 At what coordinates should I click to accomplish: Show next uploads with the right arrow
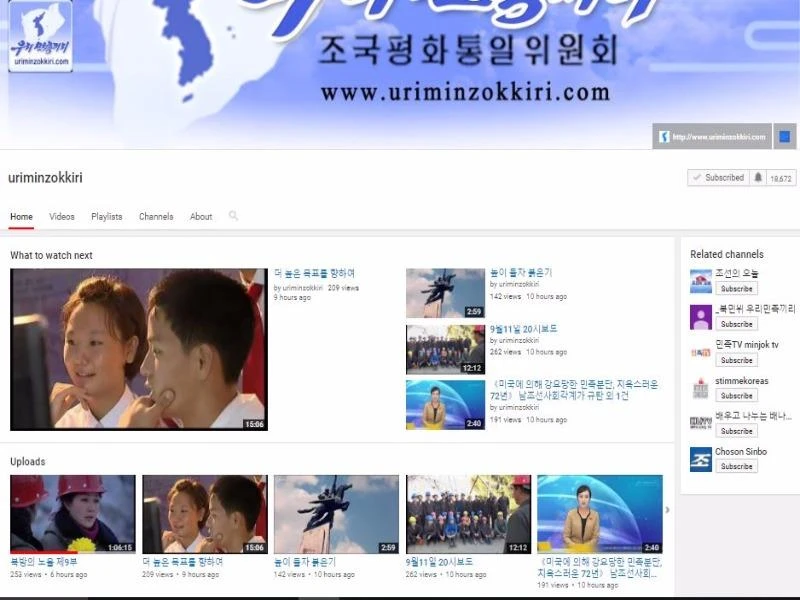(x=667, y=510)
